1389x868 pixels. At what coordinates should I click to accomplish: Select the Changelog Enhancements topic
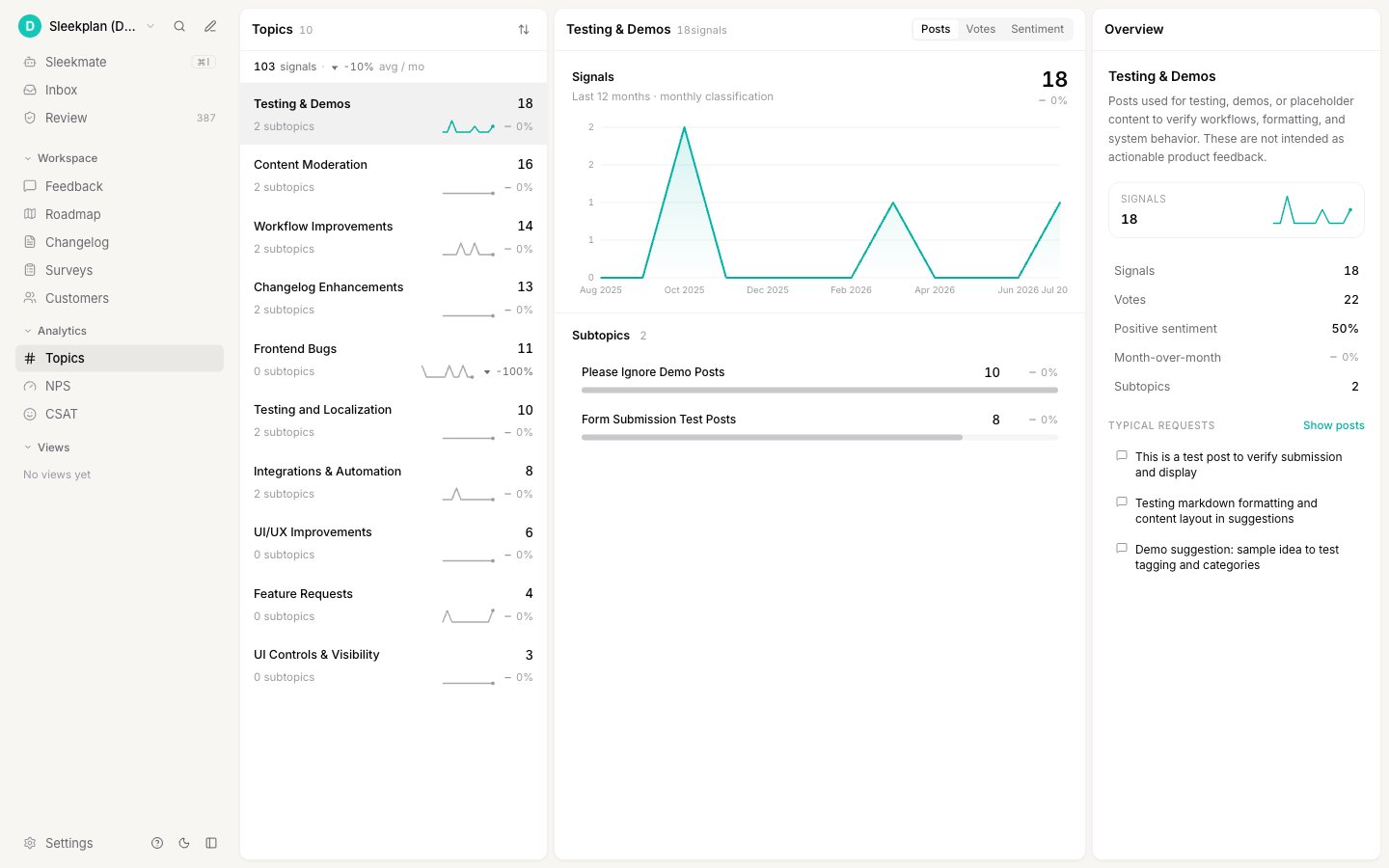[394, 298]
